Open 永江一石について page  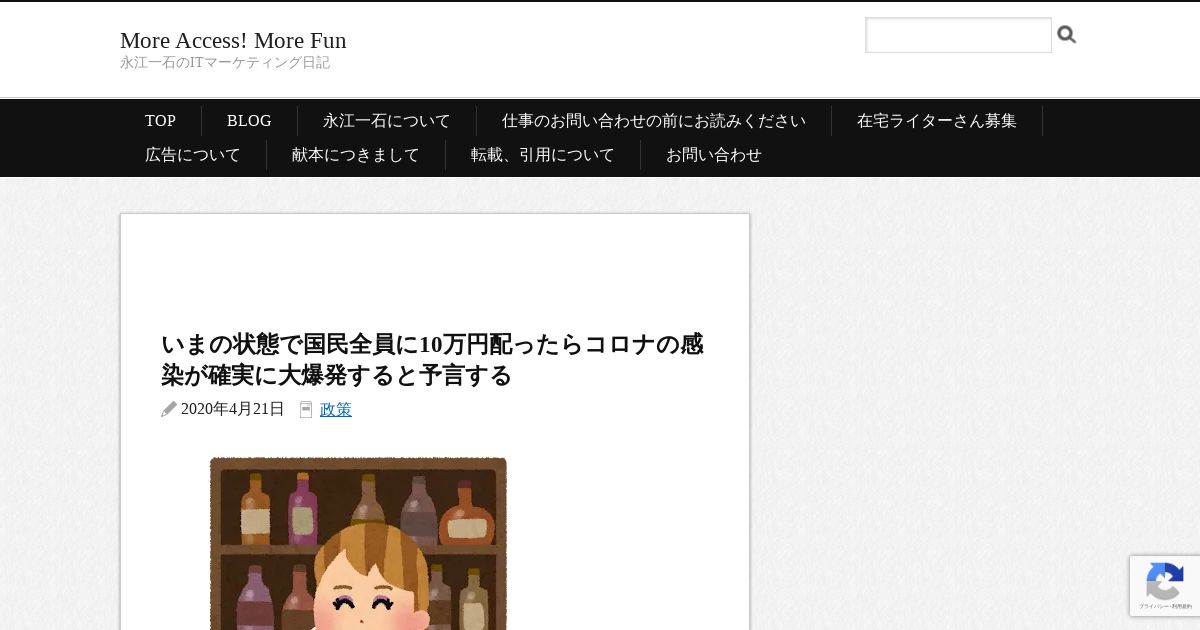pos(387,121)
